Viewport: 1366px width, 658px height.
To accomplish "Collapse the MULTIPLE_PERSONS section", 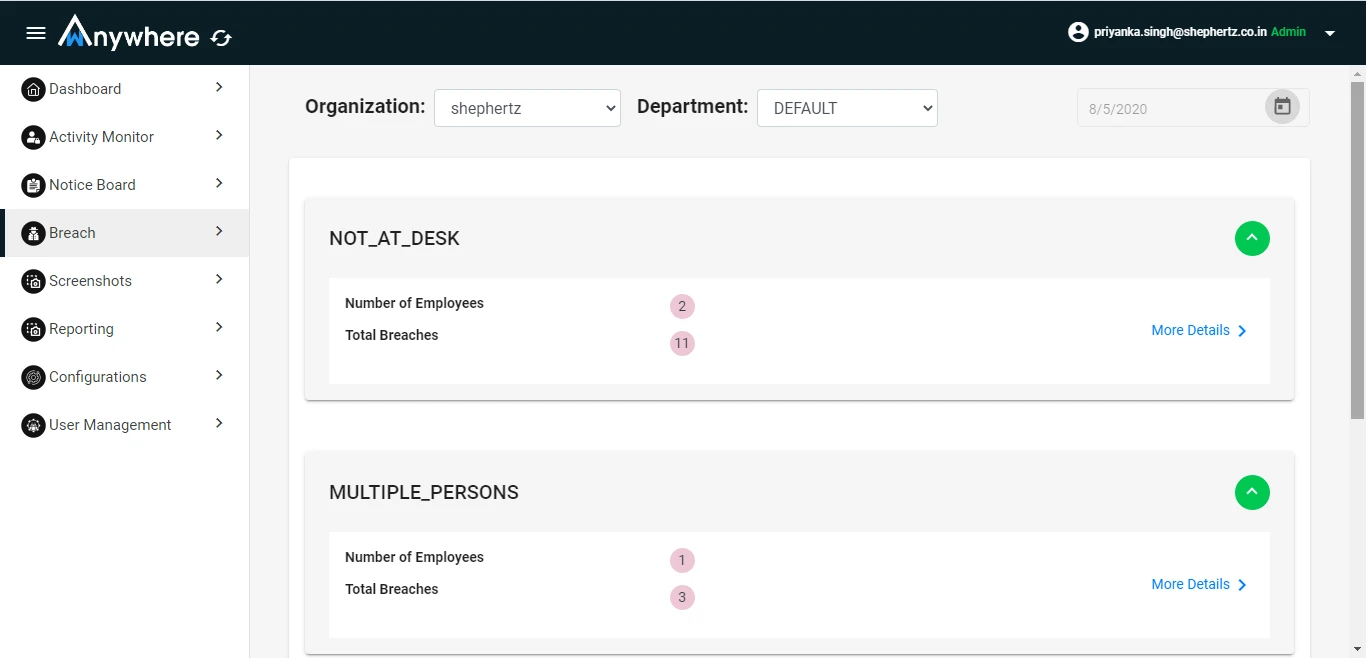I will pyautogui.click(x=1252, y=492).
